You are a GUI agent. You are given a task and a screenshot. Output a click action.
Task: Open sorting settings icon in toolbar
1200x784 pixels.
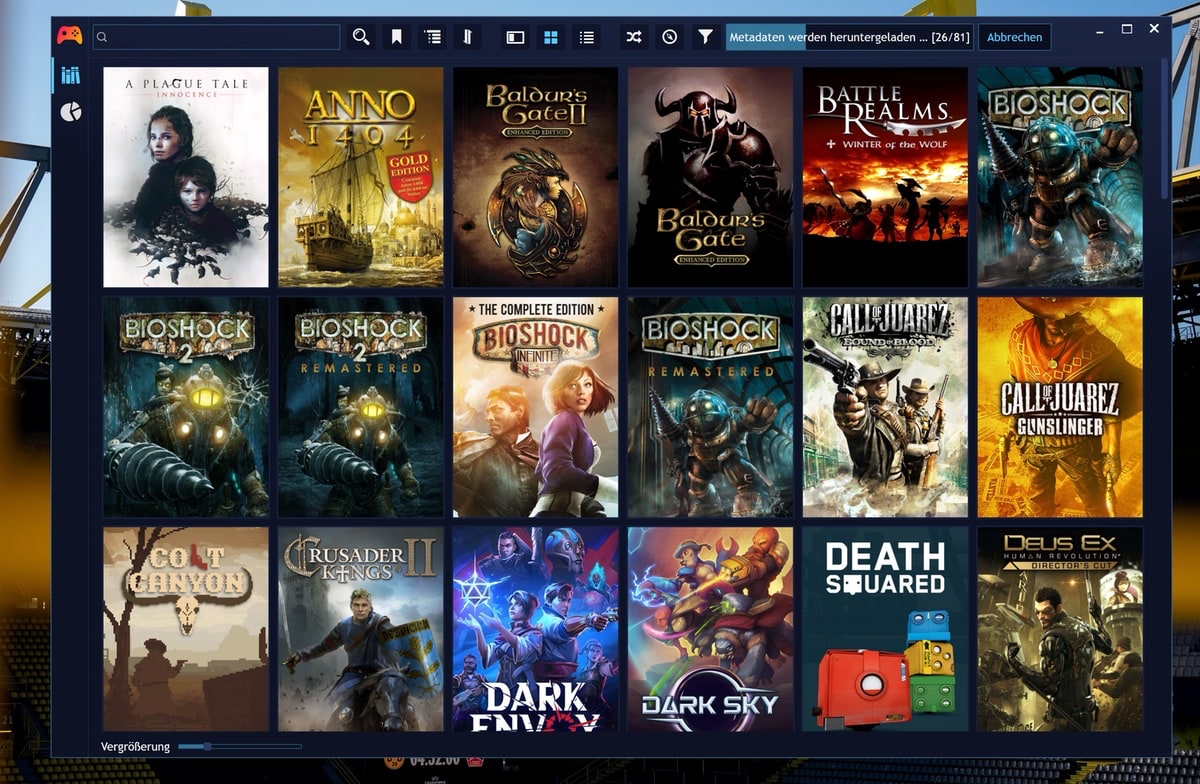tap(467, 37)
